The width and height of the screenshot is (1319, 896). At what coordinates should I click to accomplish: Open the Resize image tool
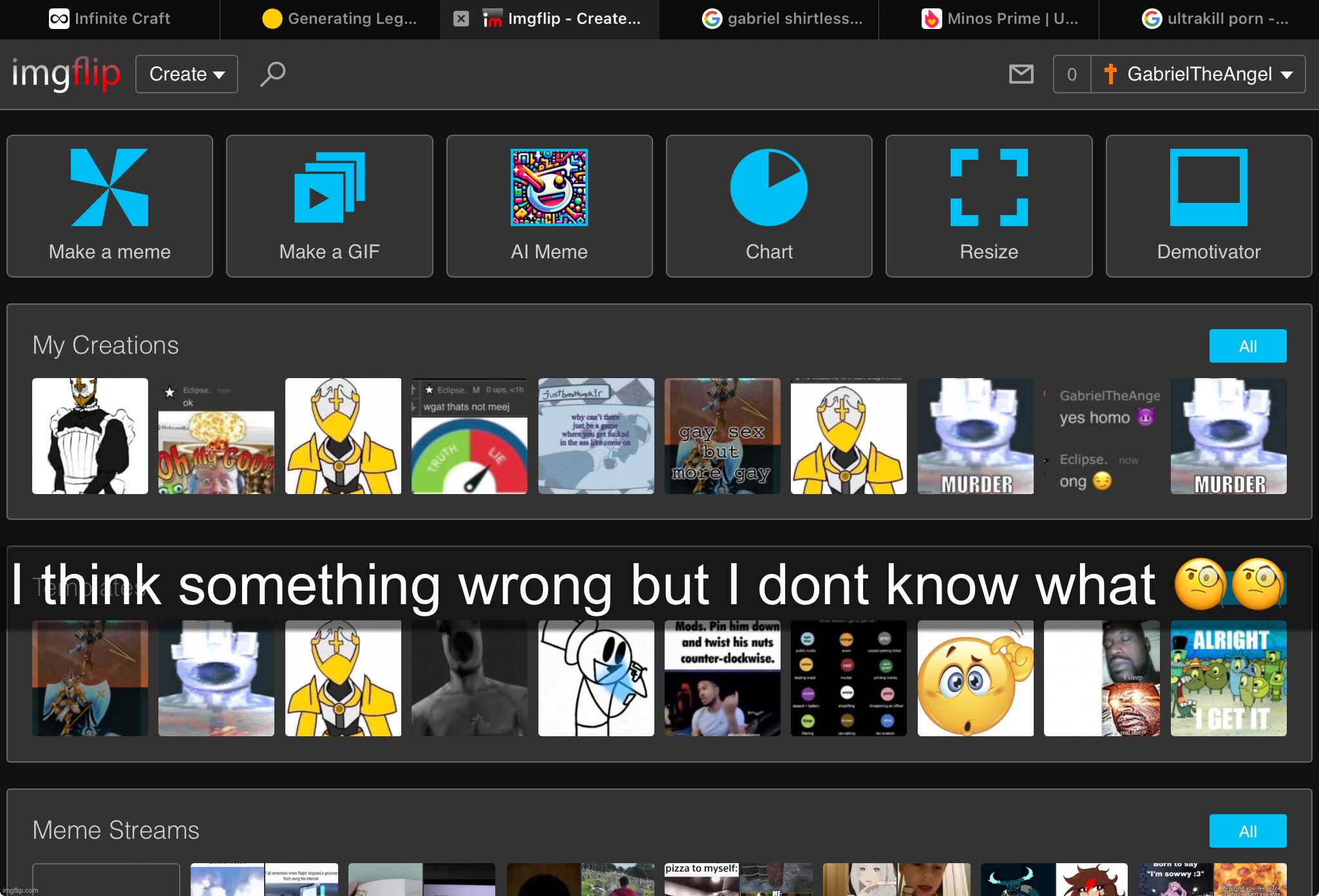point(989,206)
